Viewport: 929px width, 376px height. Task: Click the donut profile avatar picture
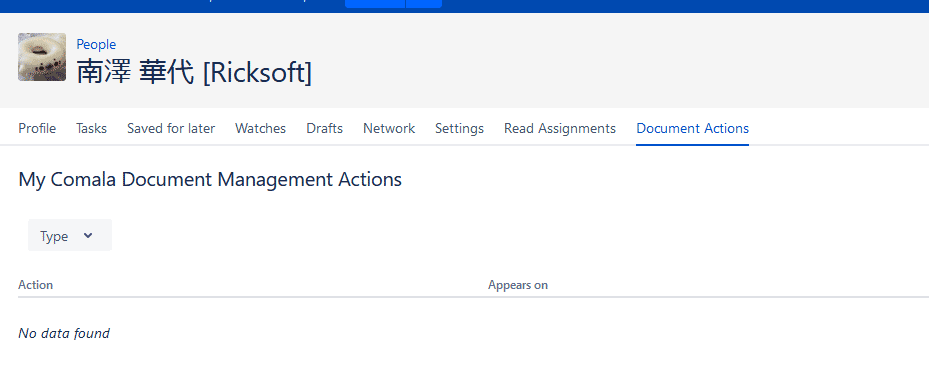tap(42, 57)
